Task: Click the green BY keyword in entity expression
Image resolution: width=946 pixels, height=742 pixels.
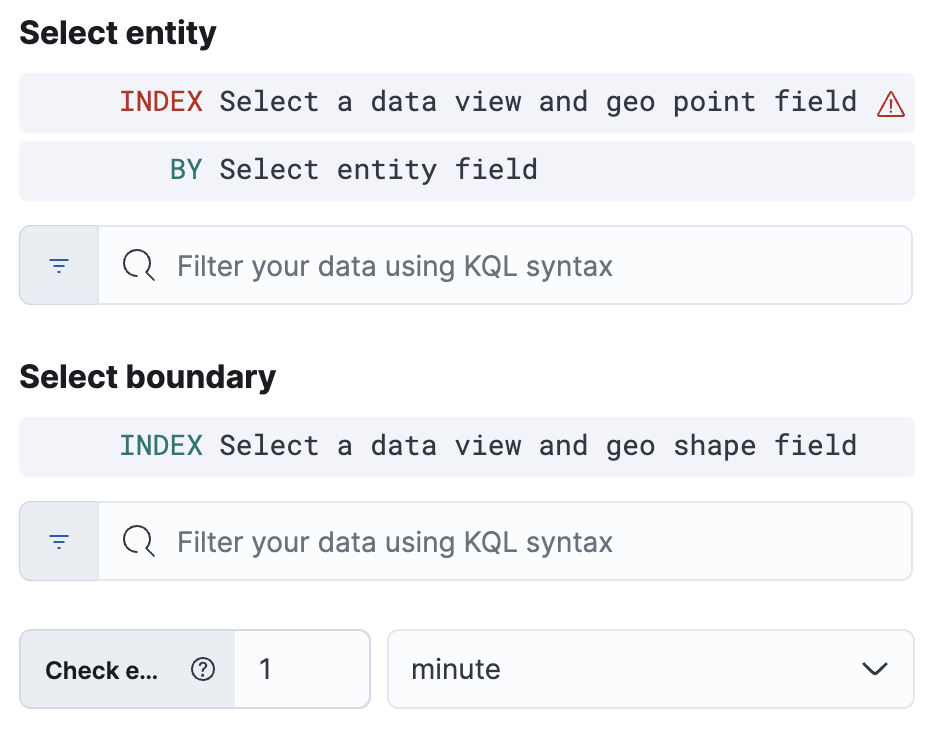Action: coord(186,170)
